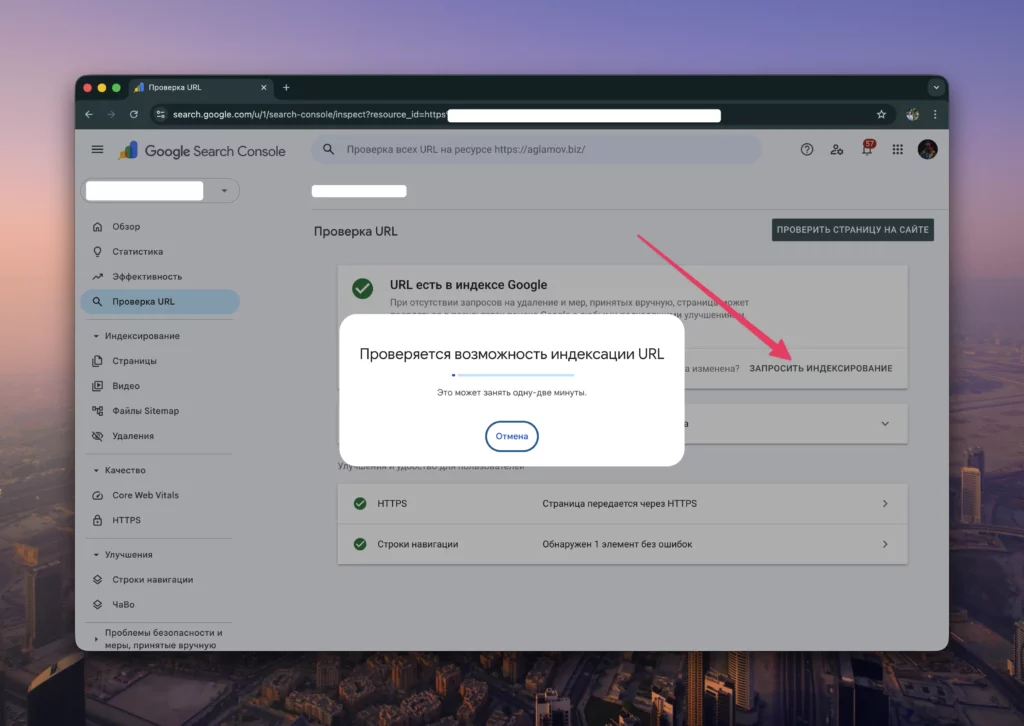Open the Google apps grid
Screen dimensions: 1024x726
pyautogui.click(x=897, y=150)
